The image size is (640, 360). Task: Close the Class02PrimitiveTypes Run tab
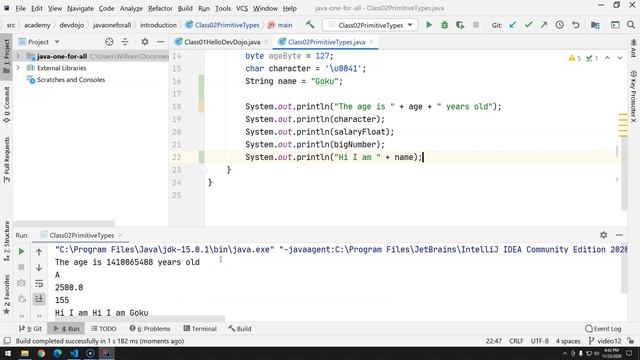(x=120, y=235)
